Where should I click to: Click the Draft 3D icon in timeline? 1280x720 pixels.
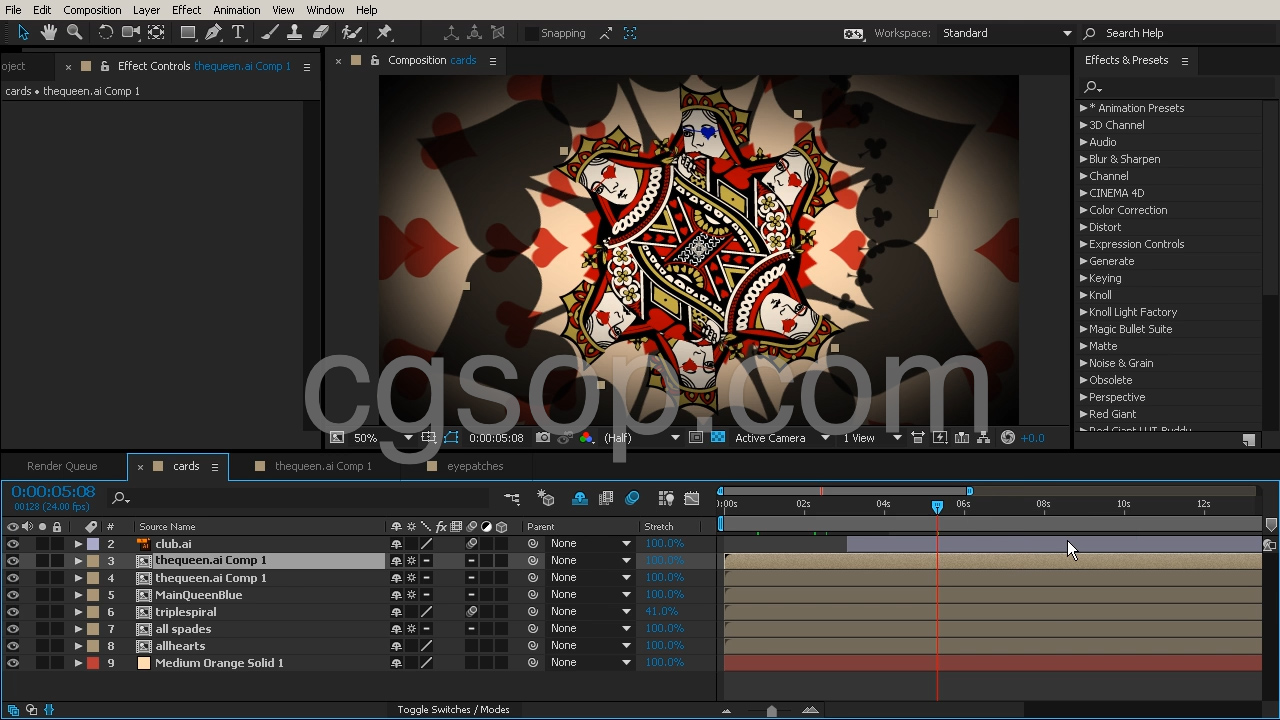point(546,498)
